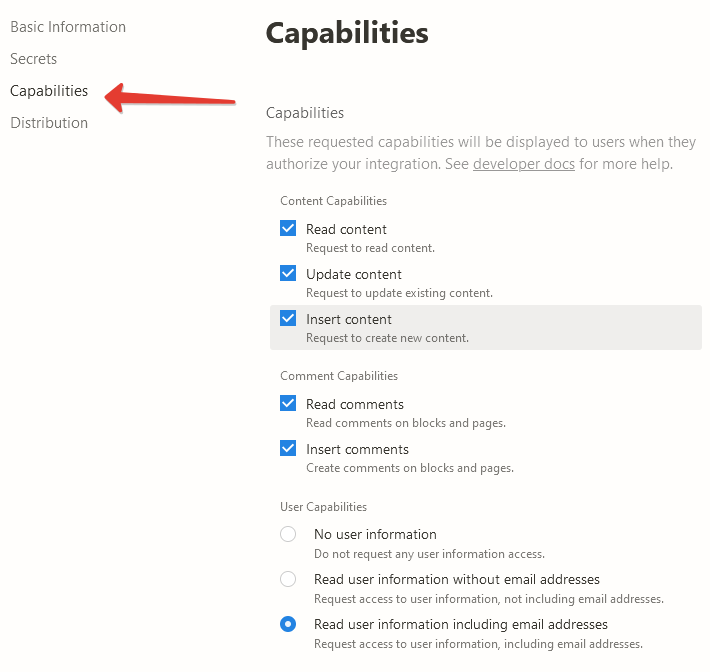Choose radio for user information without email addresses
The height and width of the screenshot is (672, 710).
pos(288,579)
